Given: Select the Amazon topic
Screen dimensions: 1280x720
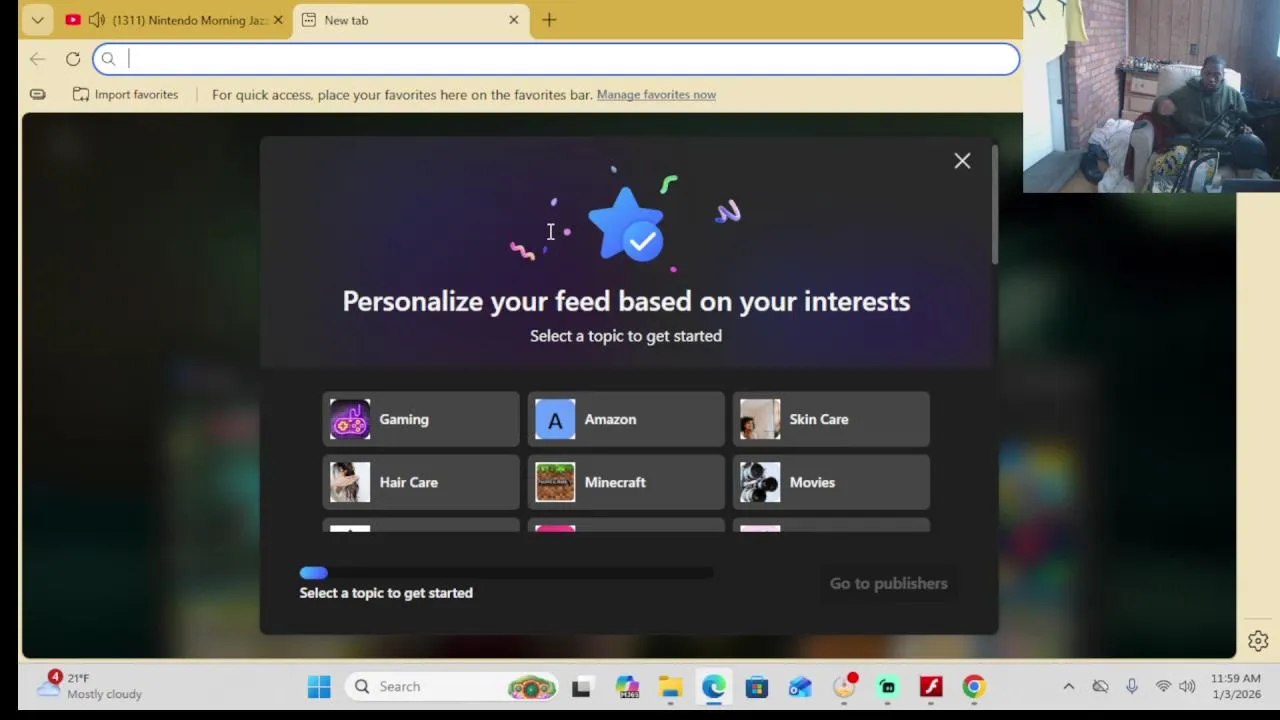Looking at the screenshot, I should (x=626, y=419).
